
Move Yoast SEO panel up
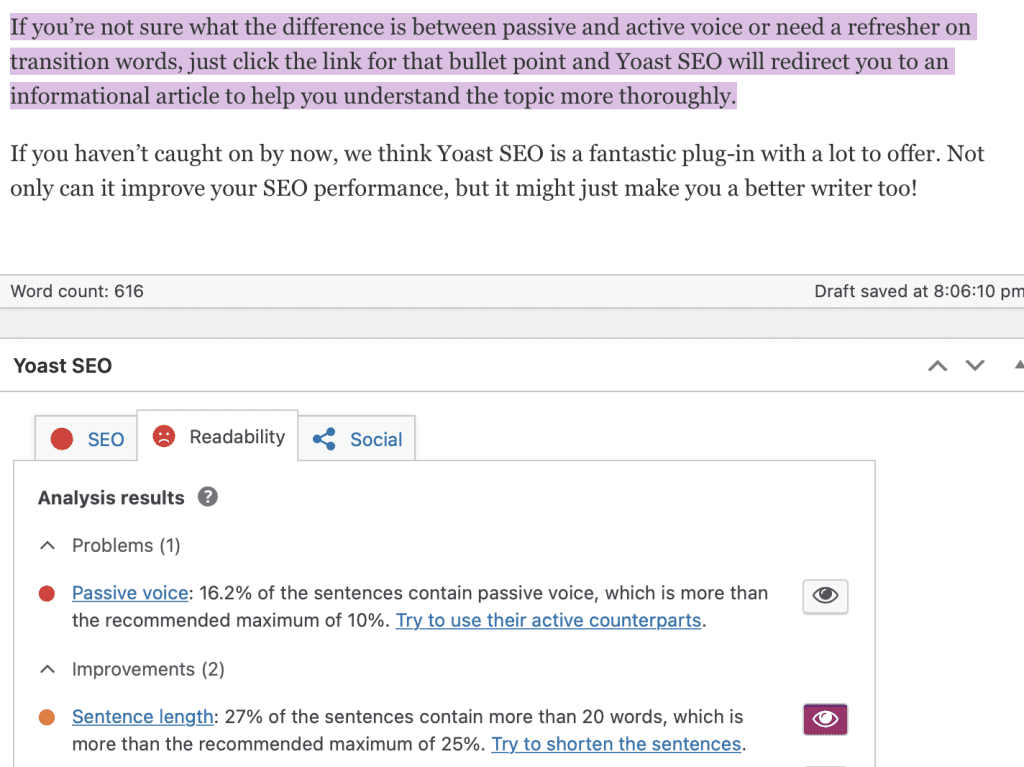point(938,366)
